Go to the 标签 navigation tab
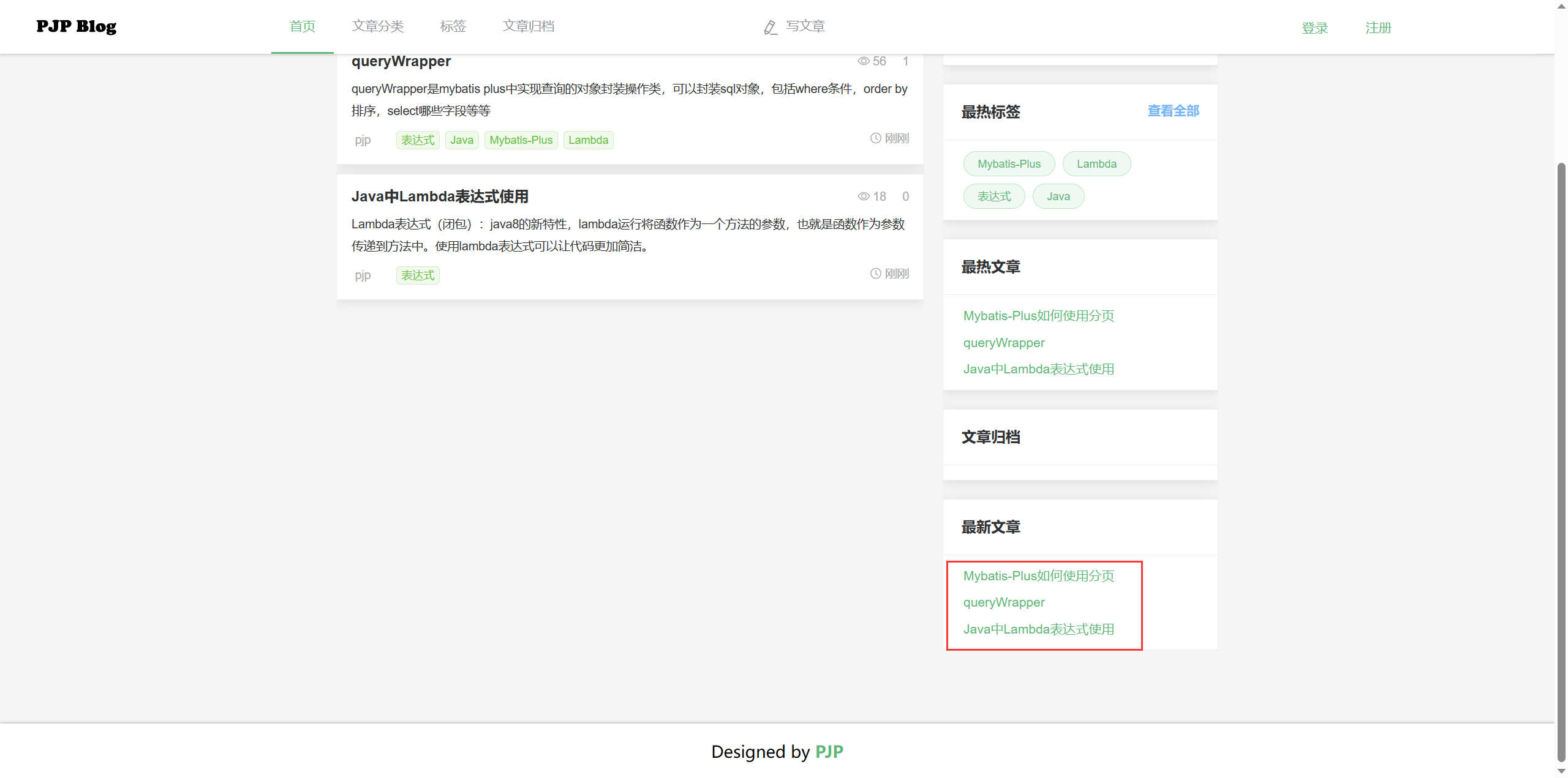Screen dimensions: 1568x778 point(453,26)
